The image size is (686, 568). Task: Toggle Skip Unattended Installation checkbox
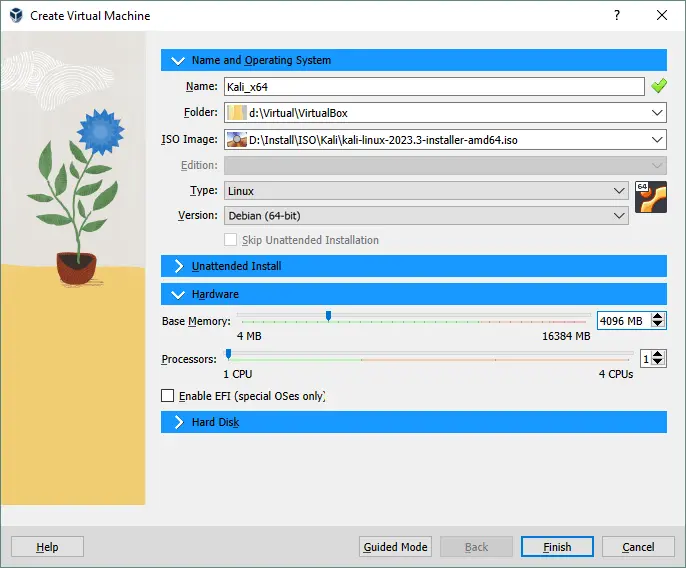(231, 240)
